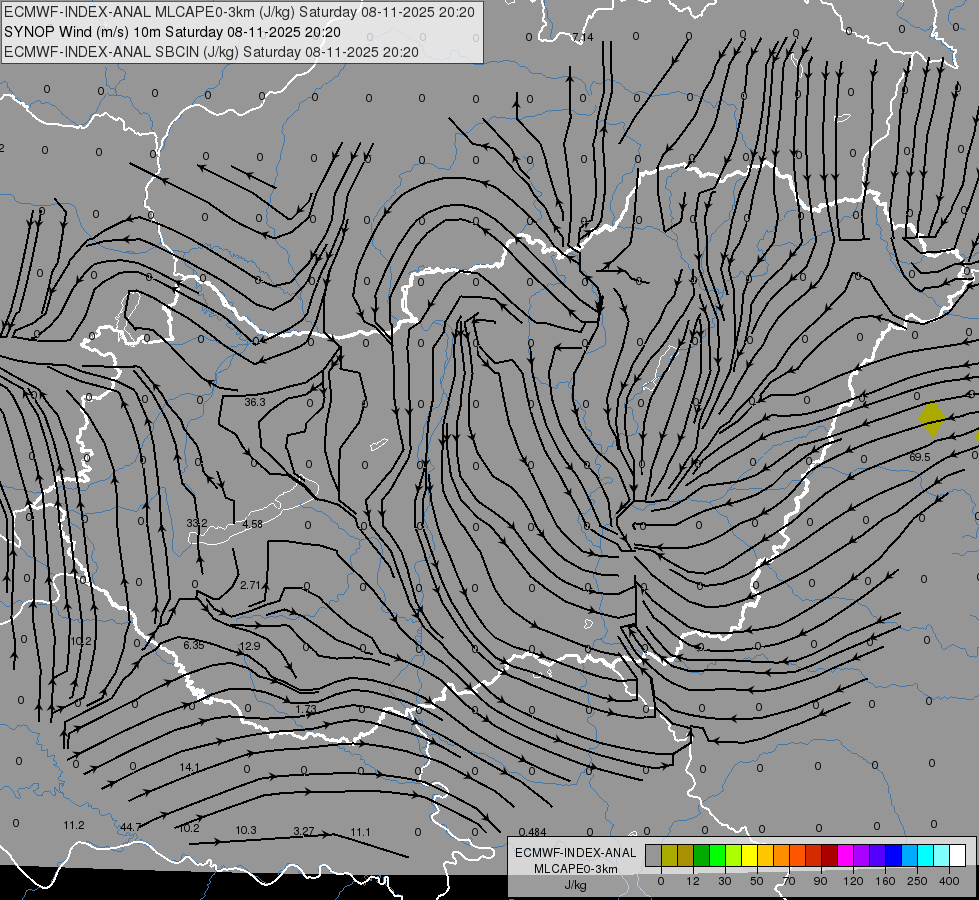The image size is (979, 900).
Task: Select the 30 tick label on legend scale
Action: click(x=724, y=881)
